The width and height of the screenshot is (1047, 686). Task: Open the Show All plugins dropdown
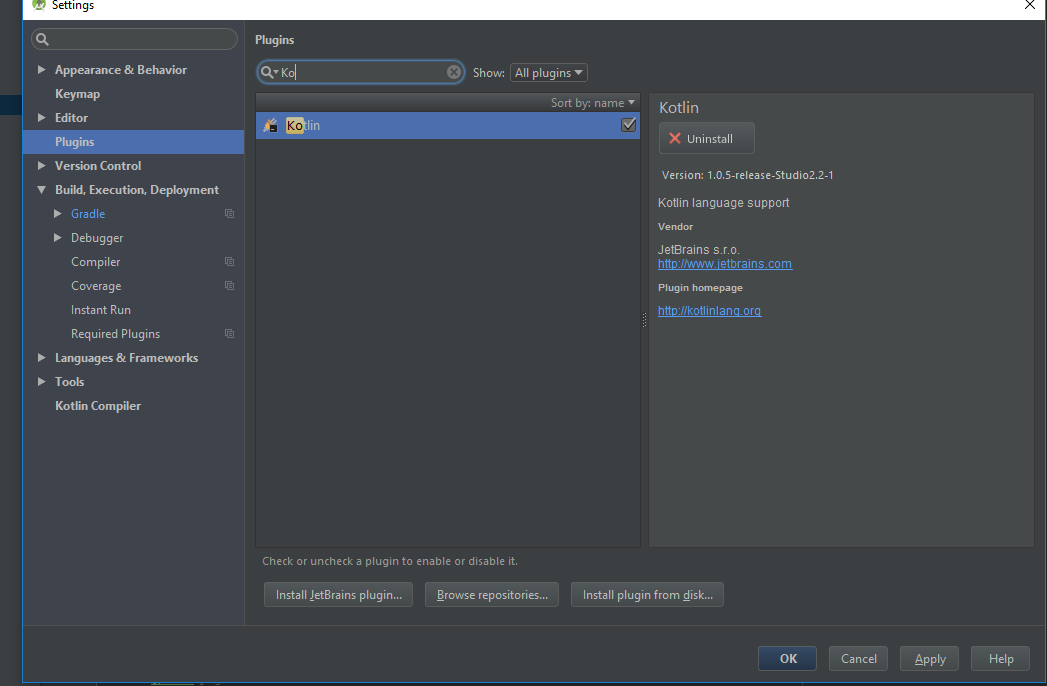point(549,73)
